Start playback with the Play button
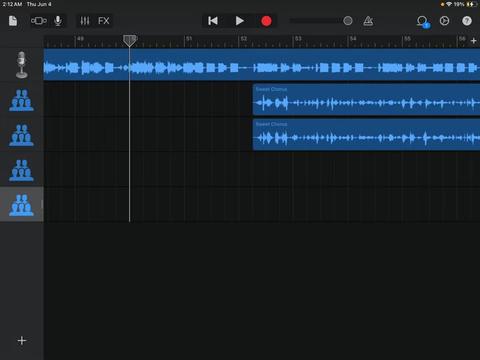Viewport: 480px width, 360px height. (239, 21)
